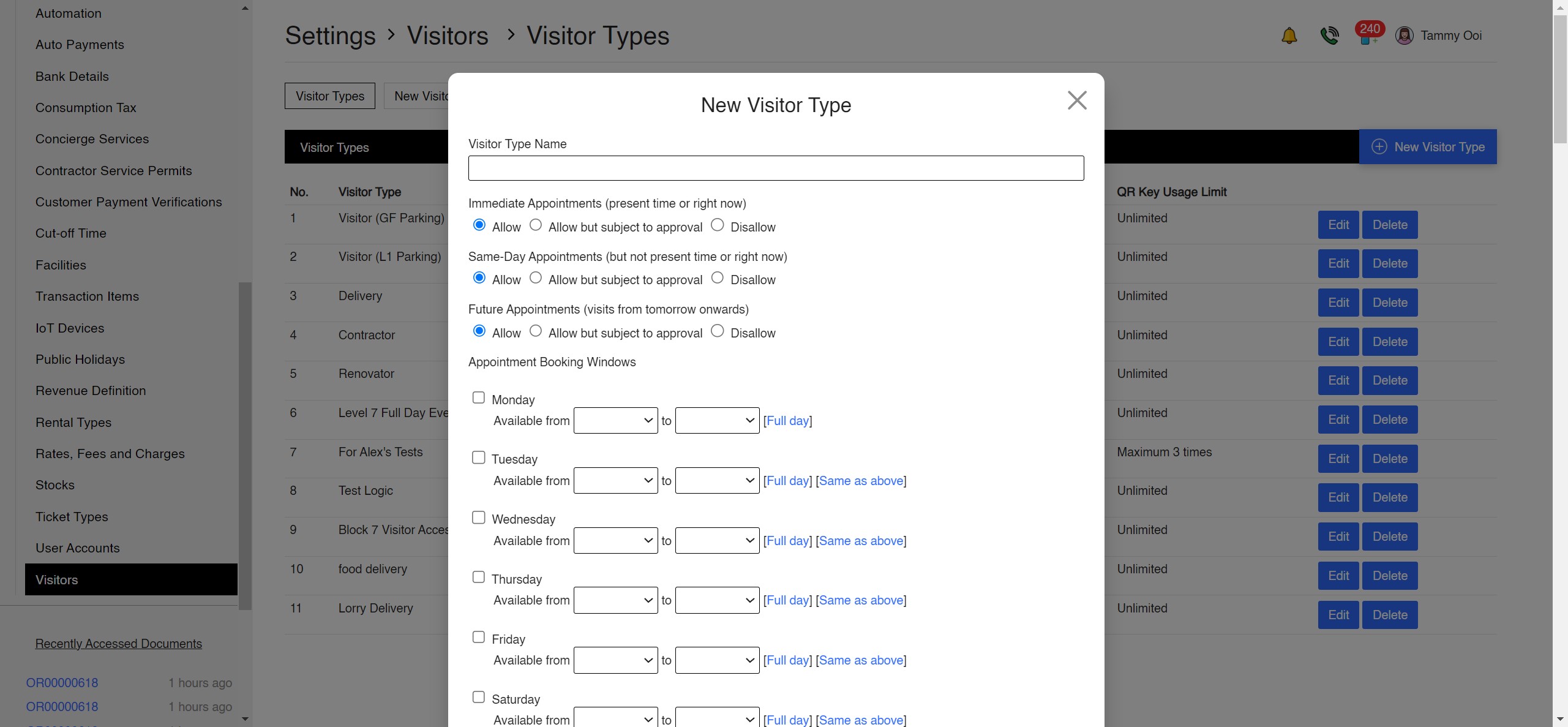
Task: Open Ticket Types in sidebar
Action: coord(72,517)
